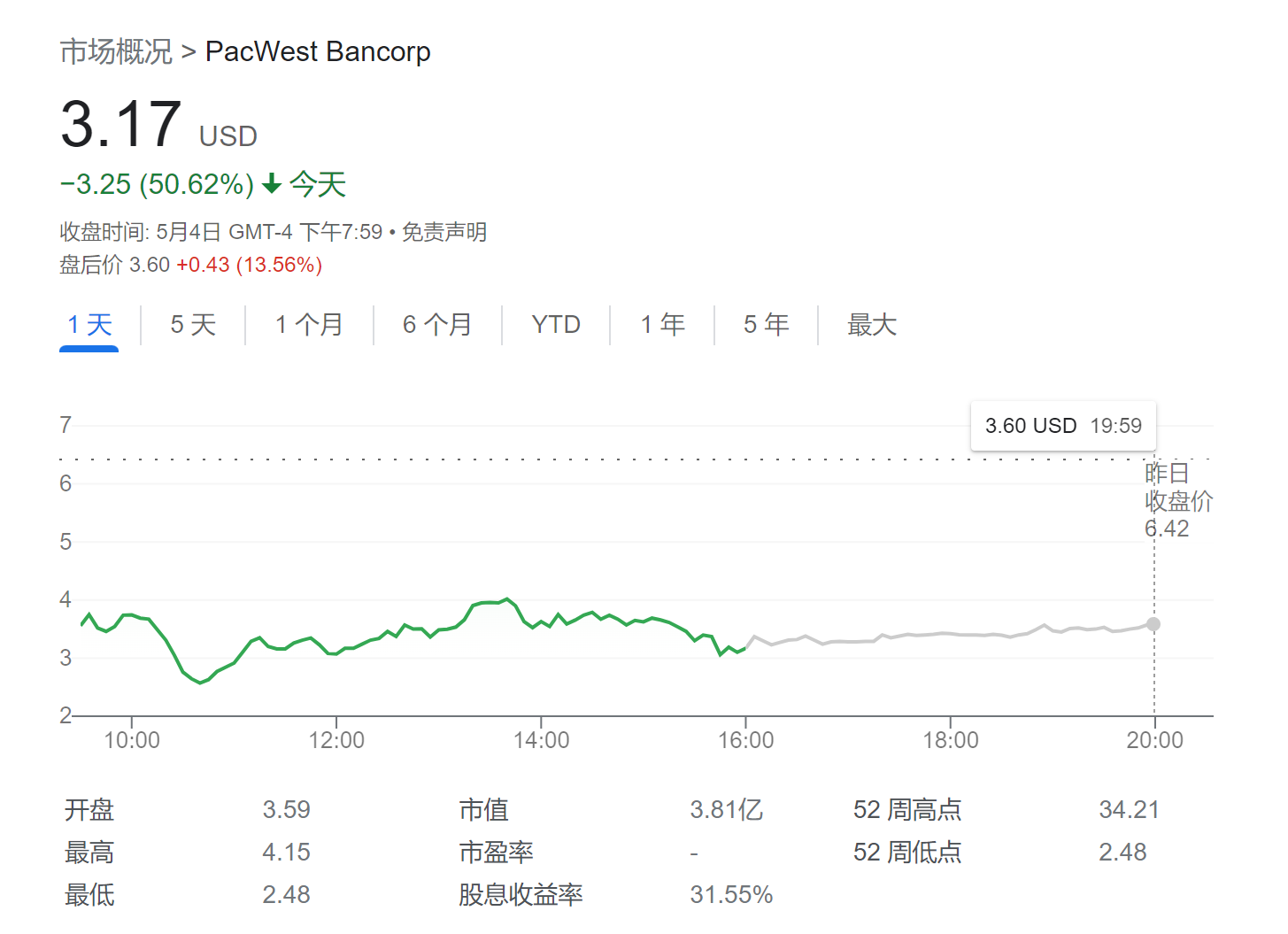Click the green down arrow beside percentage

(x=272, y=184)
